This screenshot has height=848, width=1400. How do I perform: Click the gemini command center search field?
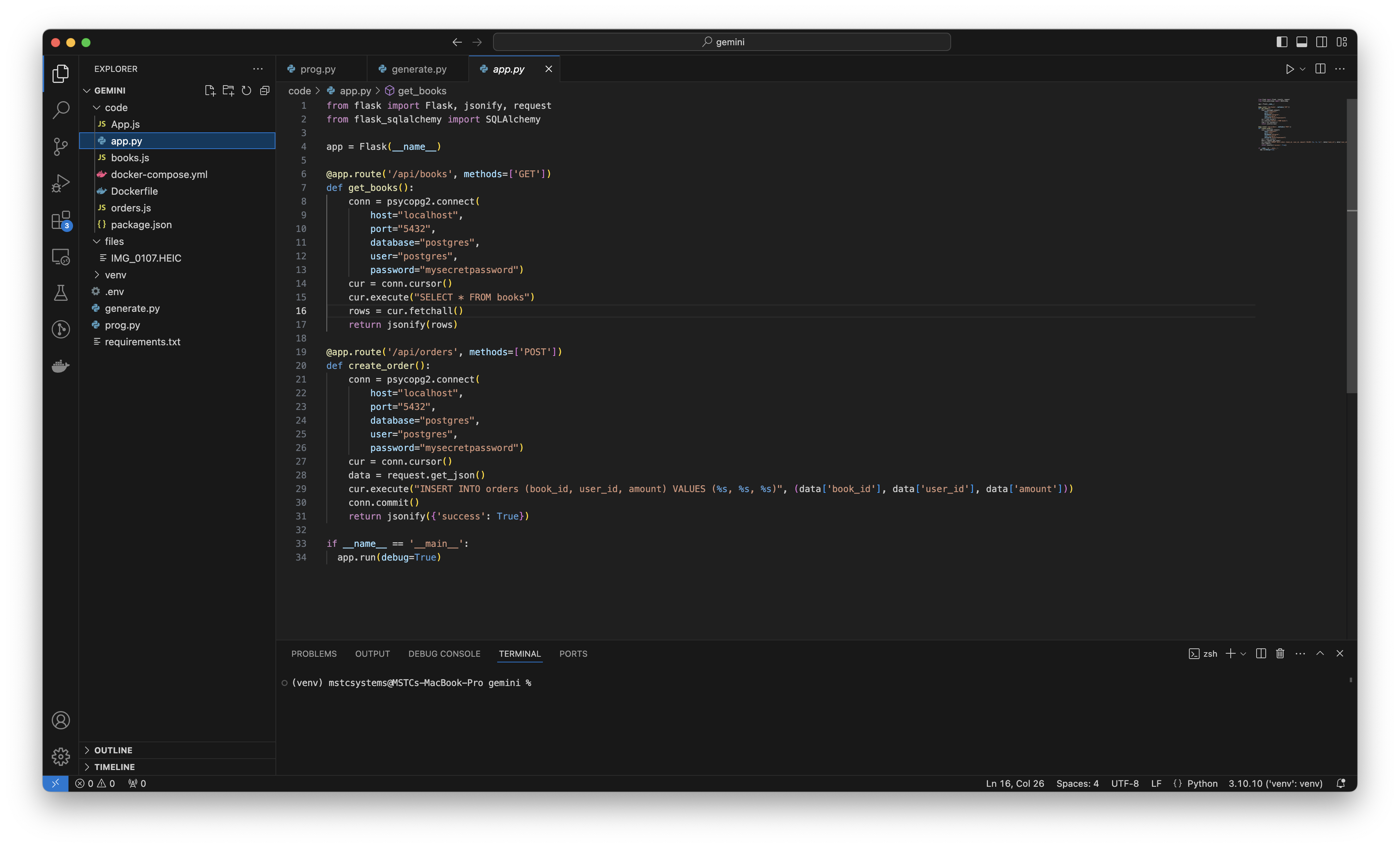point(722,42)
